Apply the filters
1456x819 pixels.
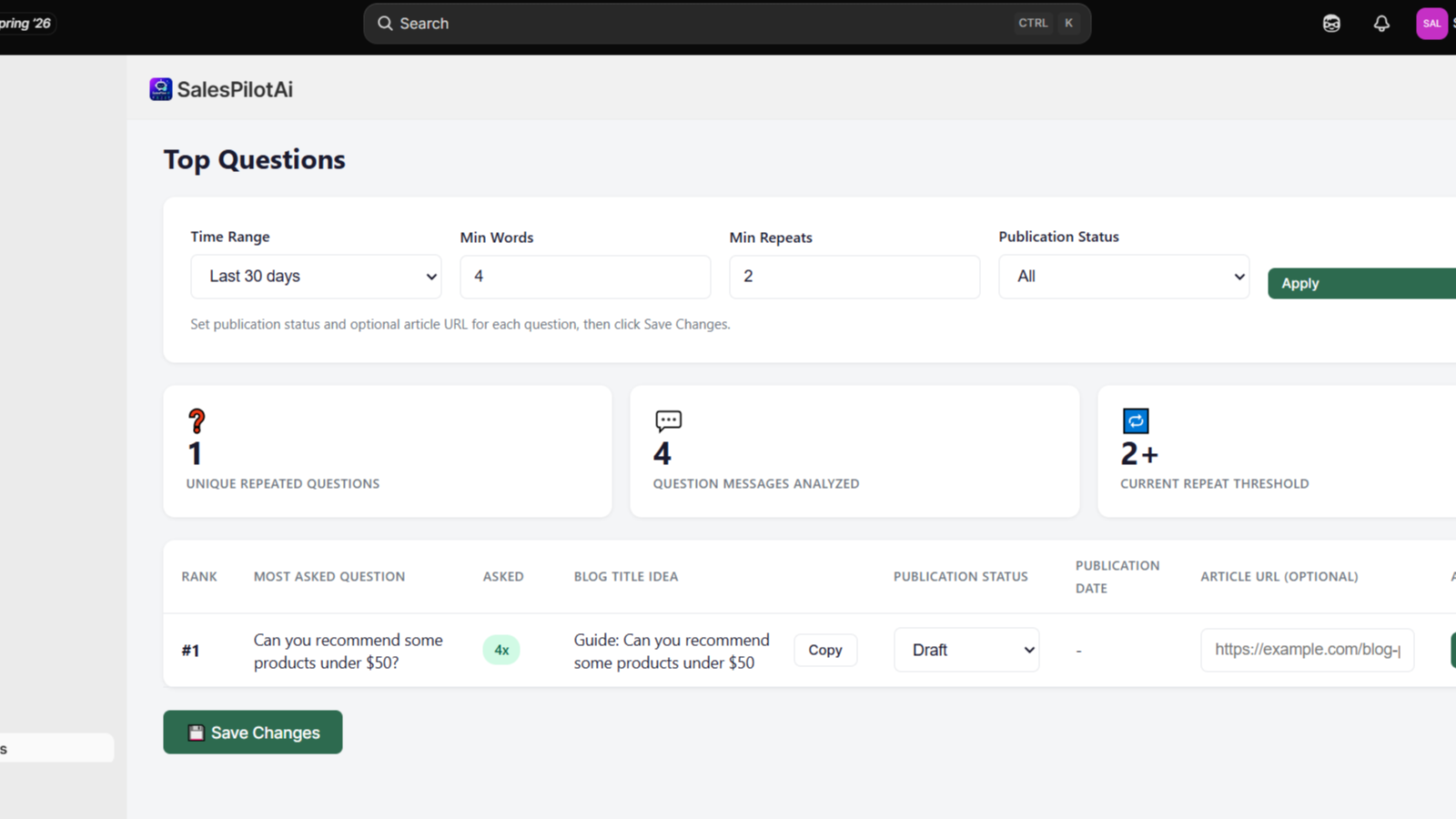(x=1362, y=283)
